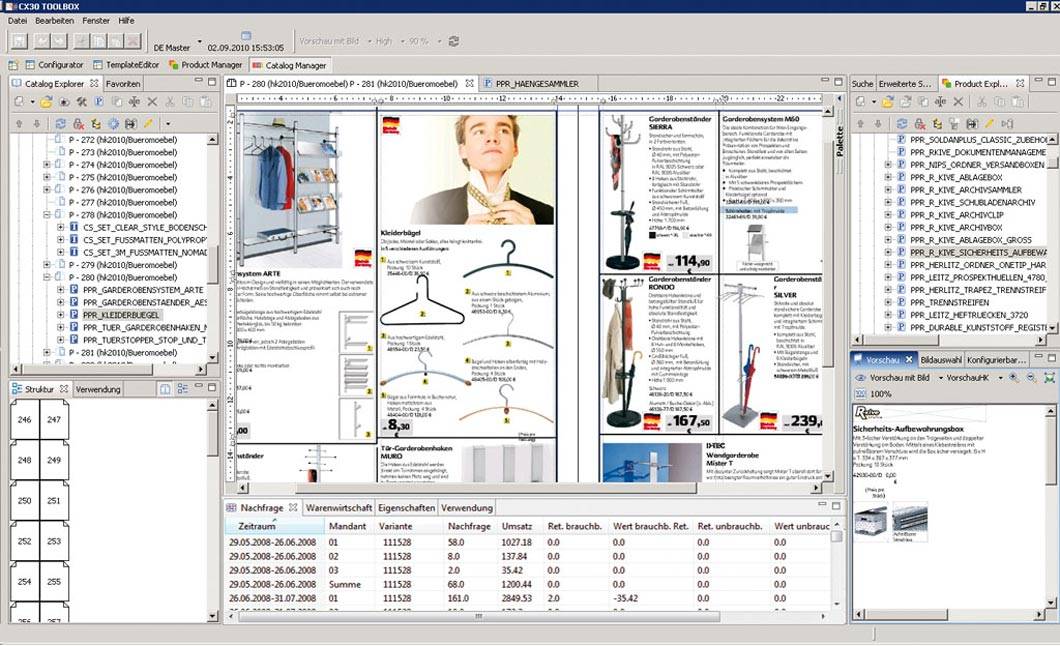Image resolution: width=1060 pixels, height=646 pixels.
Task: Collapse the P - 280 tree node
Action: click(47, 277)
